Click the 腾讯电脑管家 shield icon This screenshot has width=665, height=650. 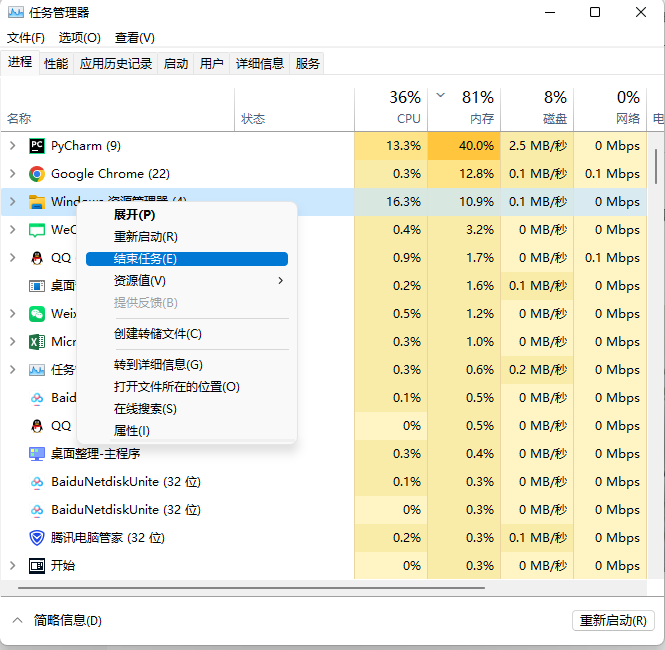(x=37, y=538)
